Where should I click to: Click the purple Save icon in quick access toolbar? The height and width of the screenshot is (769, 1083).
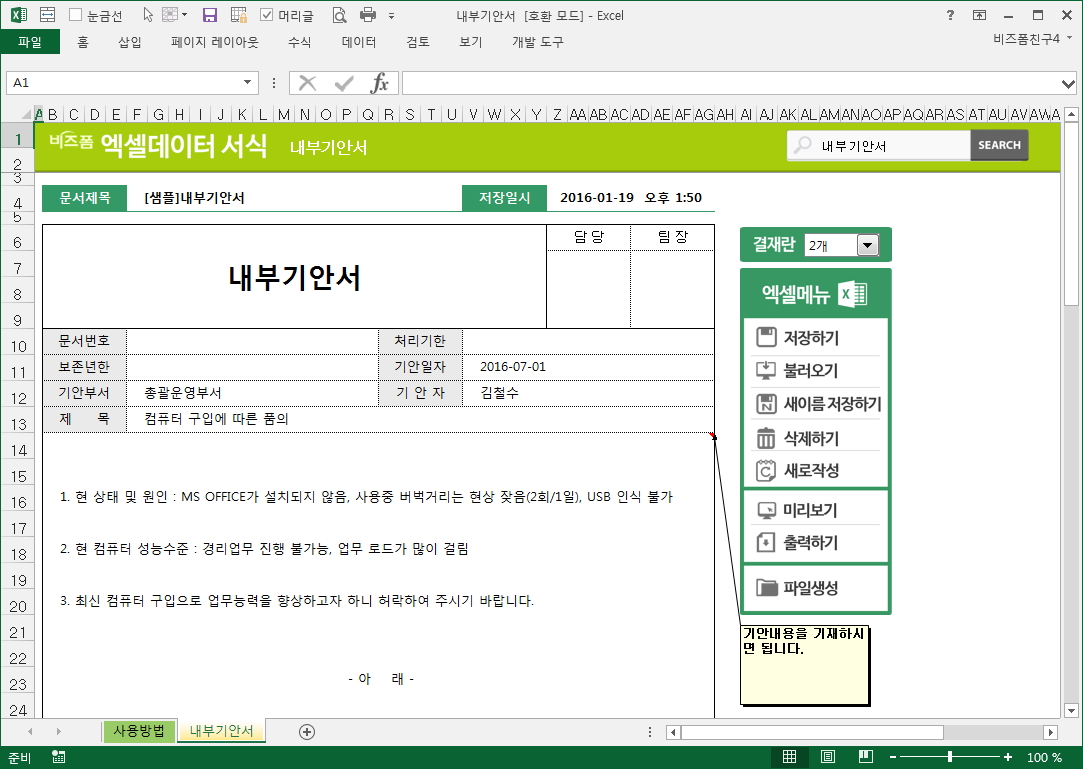(x=210, y=15)
